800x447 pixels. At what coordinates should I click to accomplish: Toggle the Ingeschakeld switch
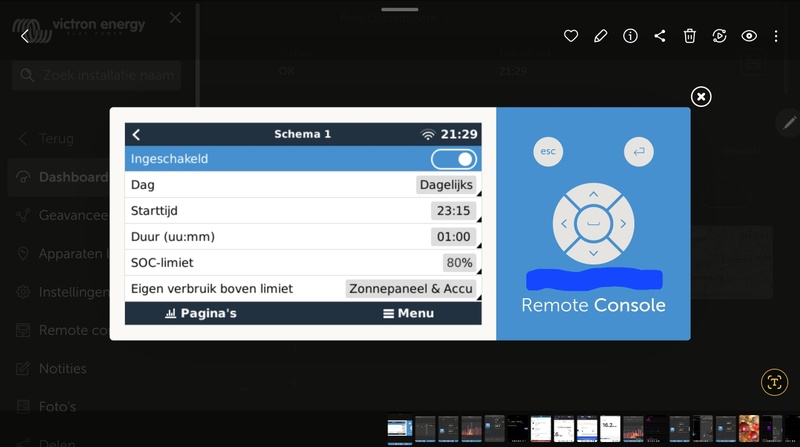click(x=454, y=159)
